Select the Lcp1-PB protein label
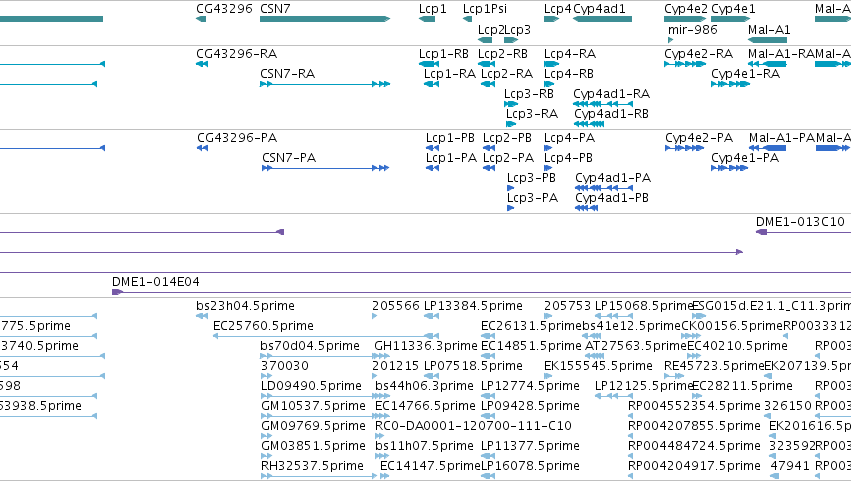This screenshot has height=481, width=851. [450, 138]
